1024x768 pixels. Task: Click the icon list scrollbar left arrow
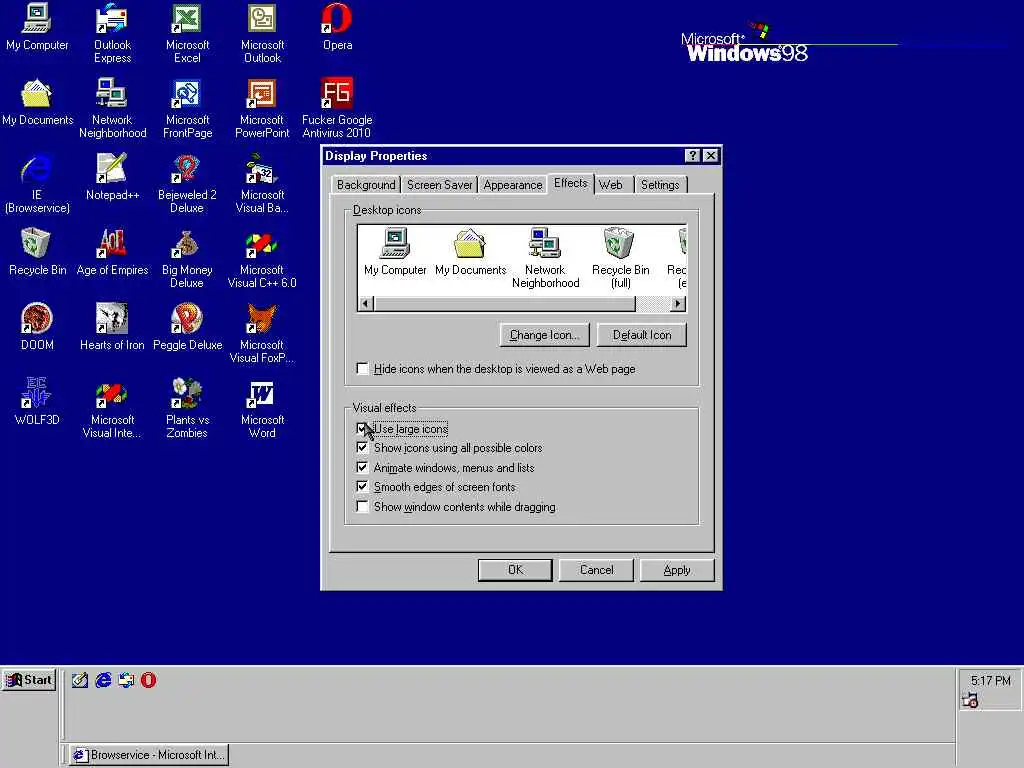(x=366, y=304)
